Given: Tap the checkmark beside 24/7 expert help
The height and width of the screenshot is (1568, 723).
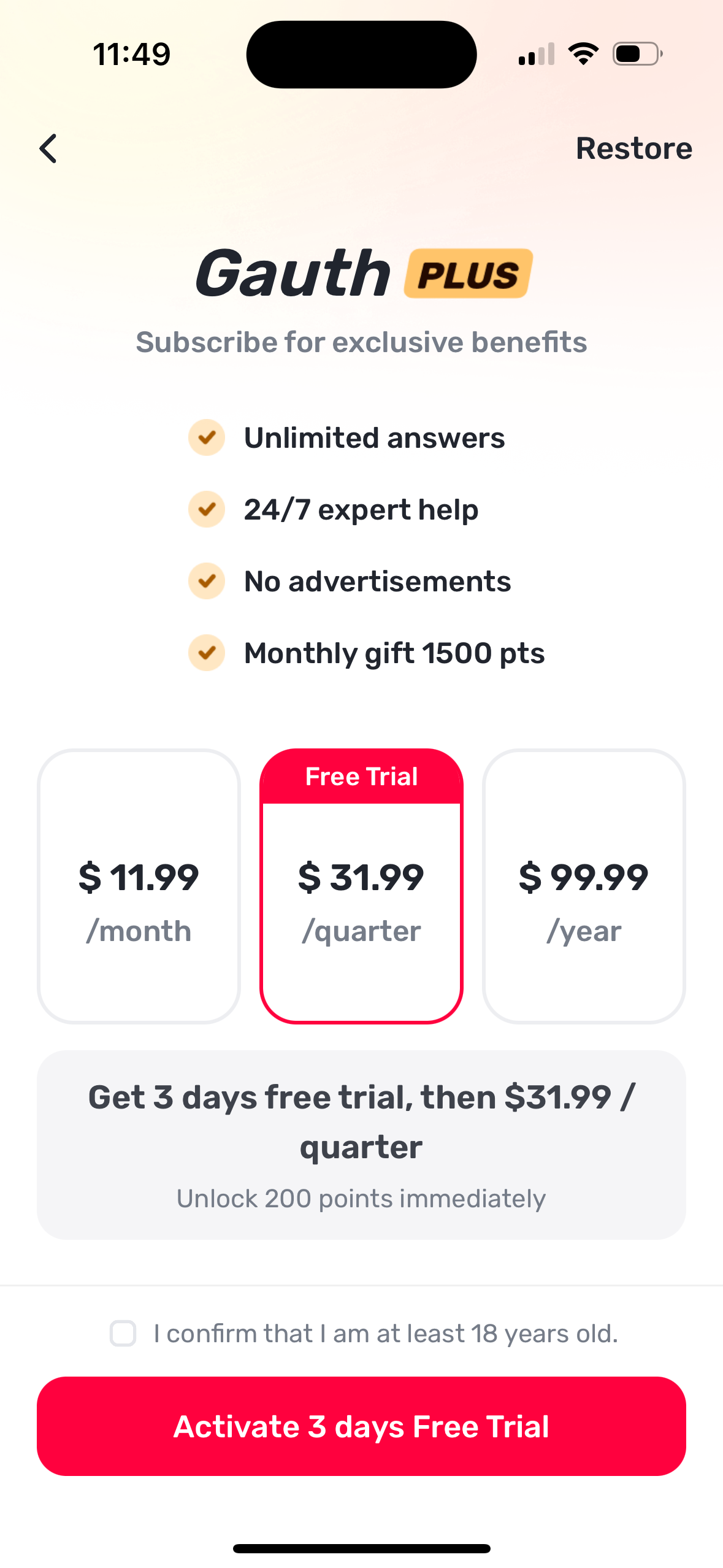Looking at the screenshot, I should point(207,510).
